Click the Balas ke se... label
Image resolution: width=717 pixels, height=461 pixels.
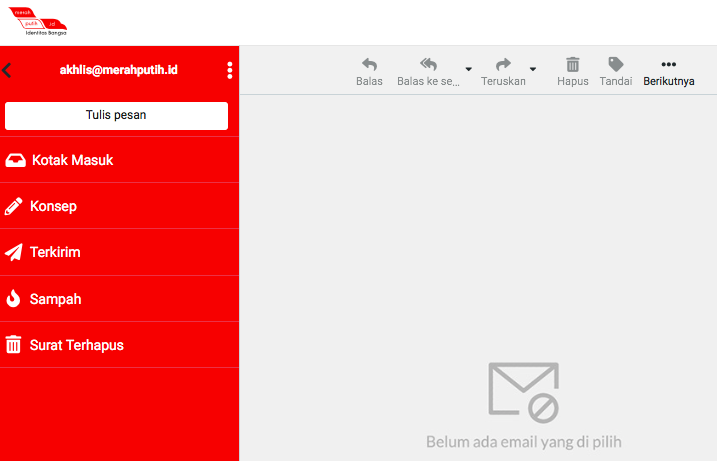coord(428,81)
